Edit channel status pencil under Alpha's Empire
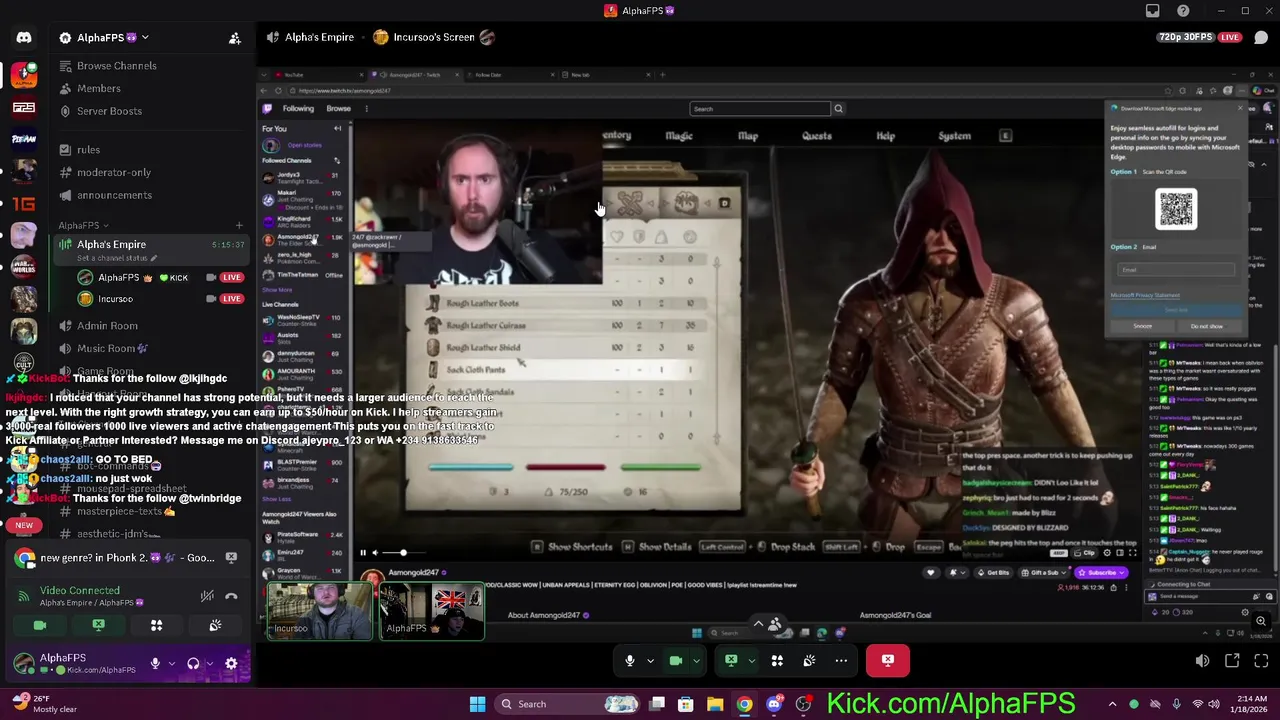Image resolution: width=1280 pixels, height=720 pixels. [154, 258]
